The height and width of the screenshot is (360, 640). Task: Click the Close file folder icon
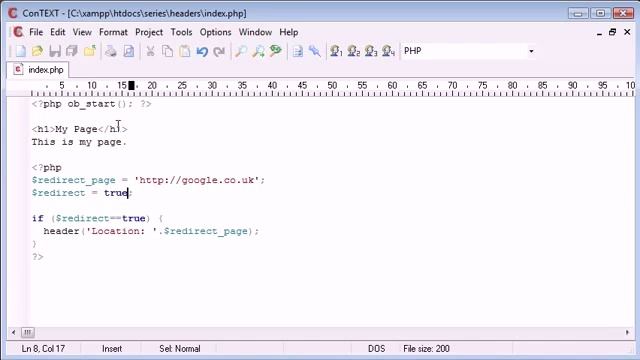(x=89, y=51)
